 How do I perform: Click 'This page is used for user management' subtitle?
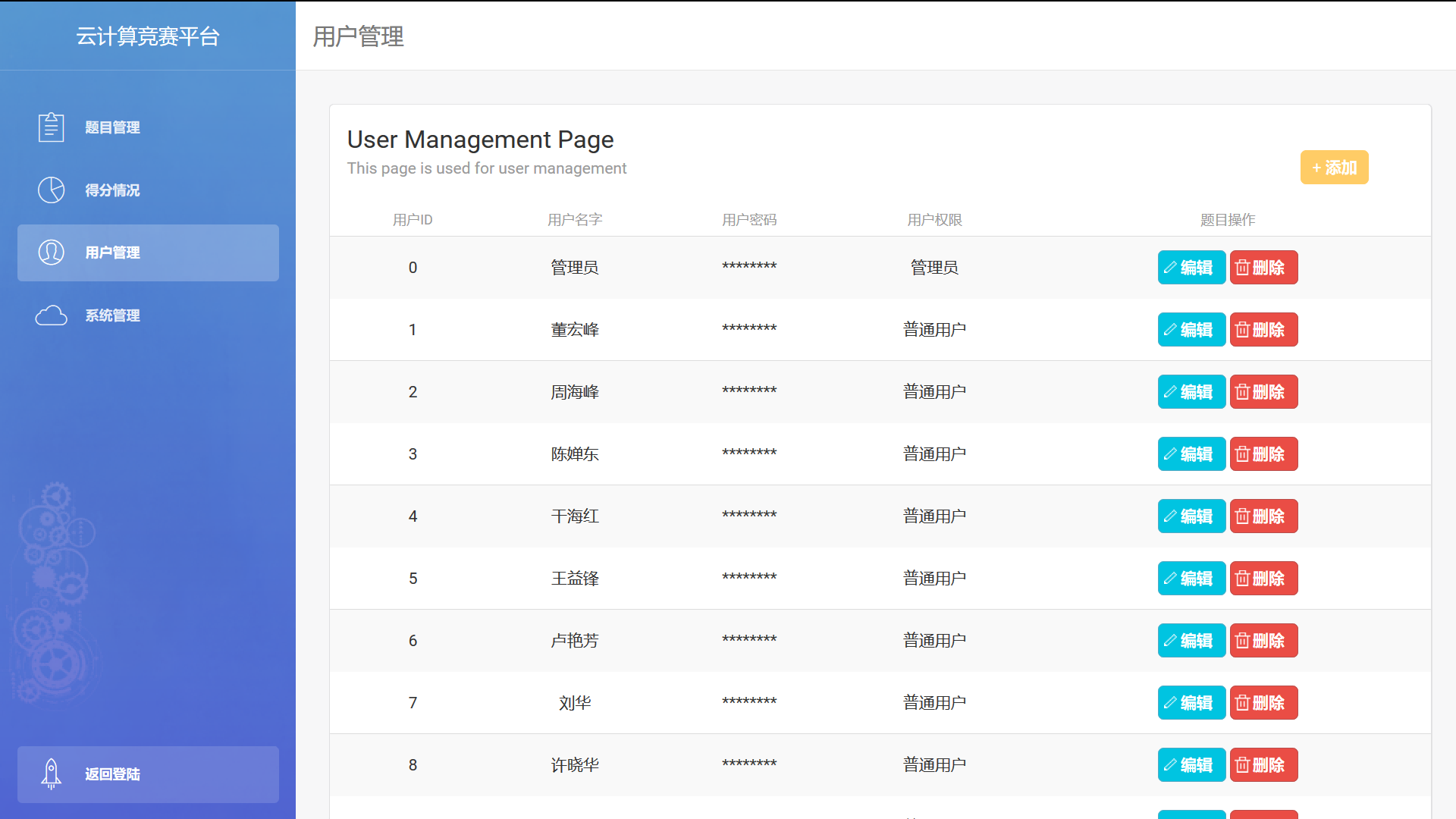click(487, 168)
